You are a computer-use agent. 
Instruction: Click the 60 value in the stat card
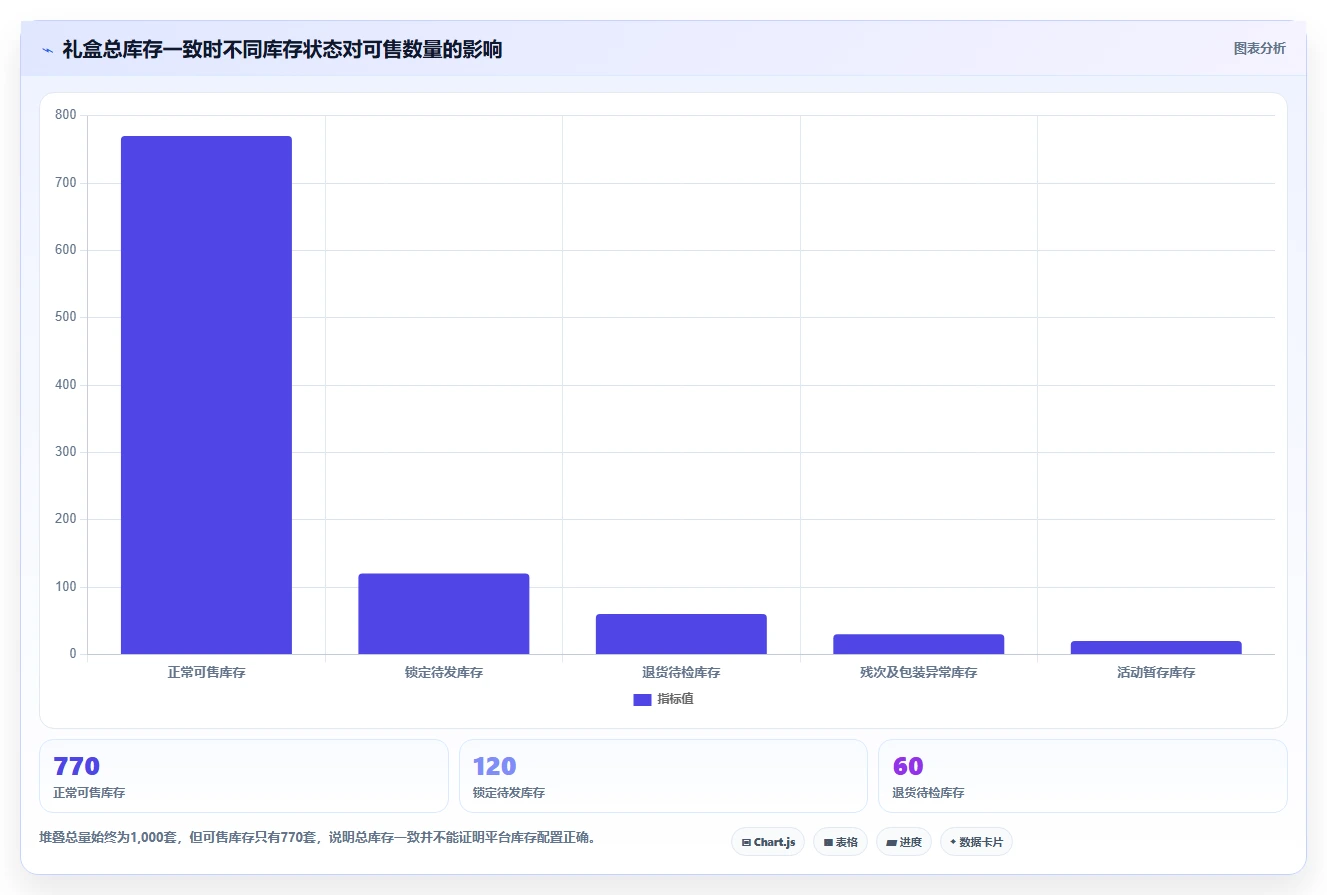pyautogui.click(x=908, y=767)
